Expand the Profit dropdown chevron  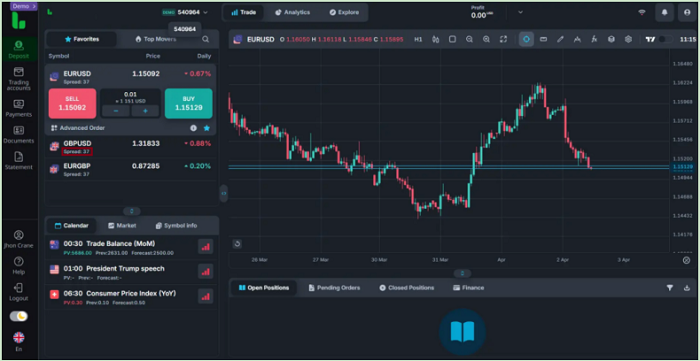tap(520, 12)
